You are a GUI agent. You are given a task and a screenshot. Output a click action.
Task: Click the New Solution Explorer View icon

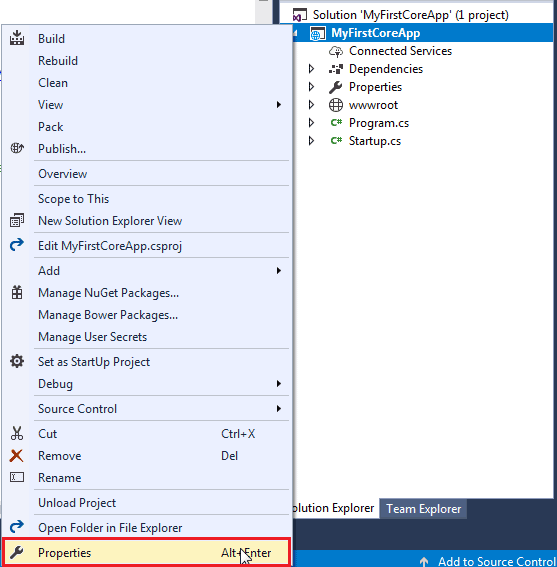(x=17, y=220)
